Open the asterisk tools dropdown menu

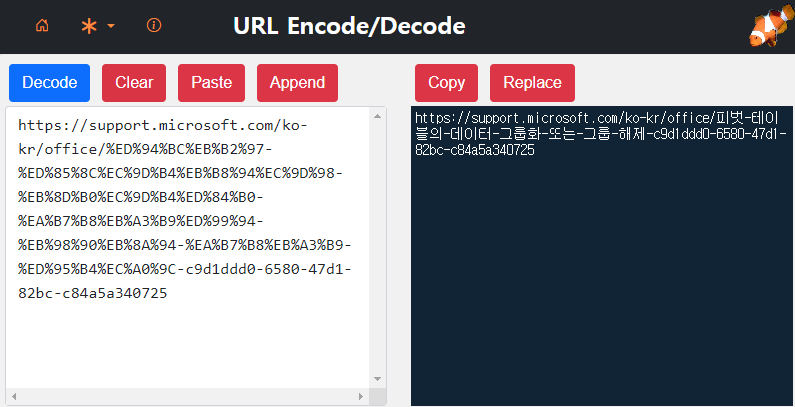pos(98,26)
